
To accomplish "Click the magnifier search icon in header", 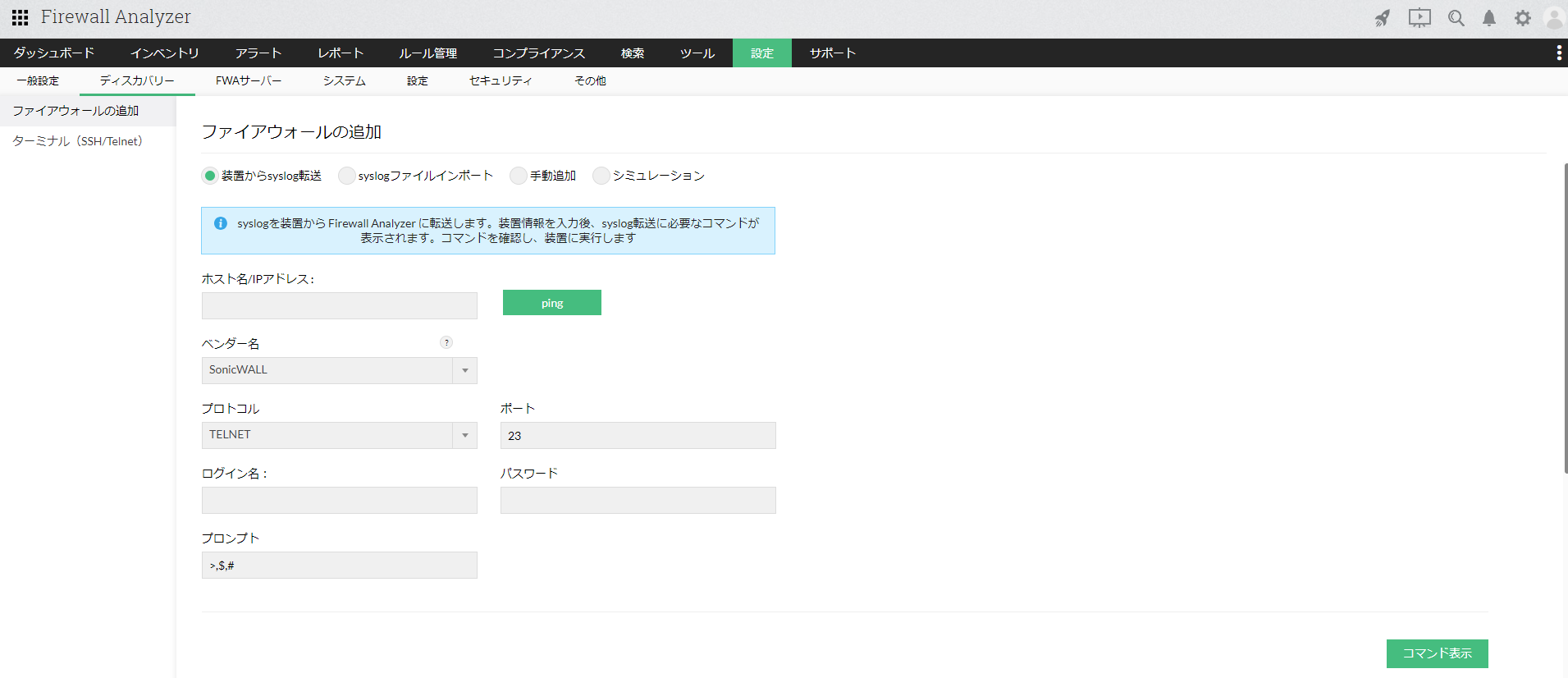I will pos(1456,18).
